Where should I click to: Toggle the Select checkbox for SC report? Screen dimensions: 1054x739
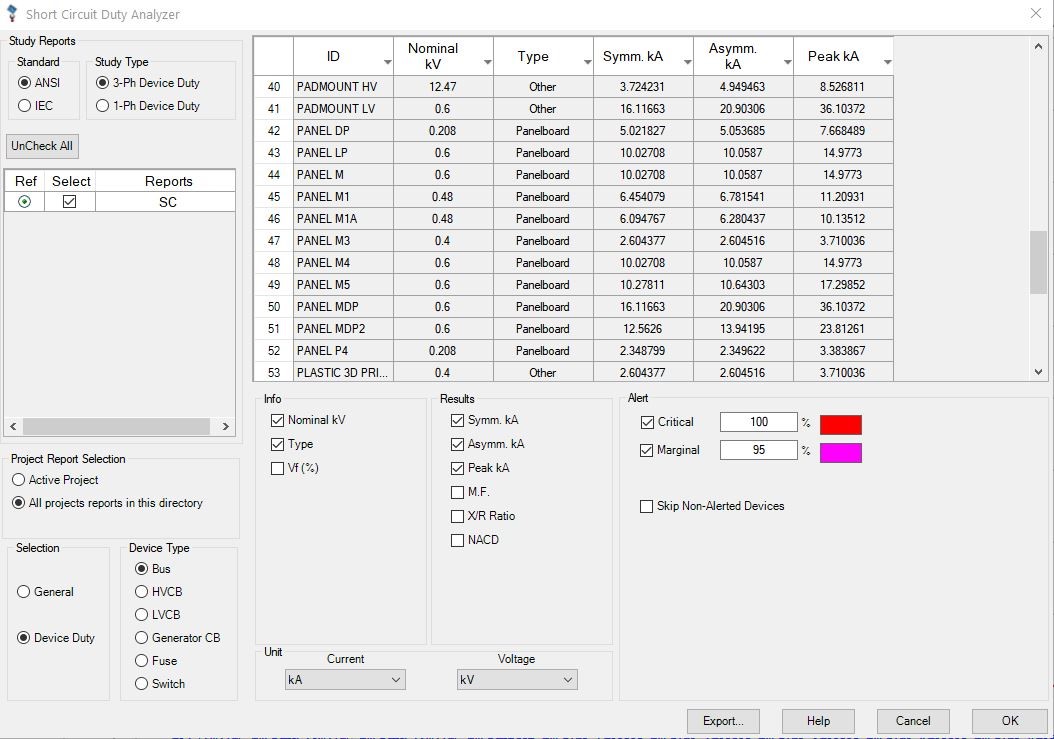[69, 202]
